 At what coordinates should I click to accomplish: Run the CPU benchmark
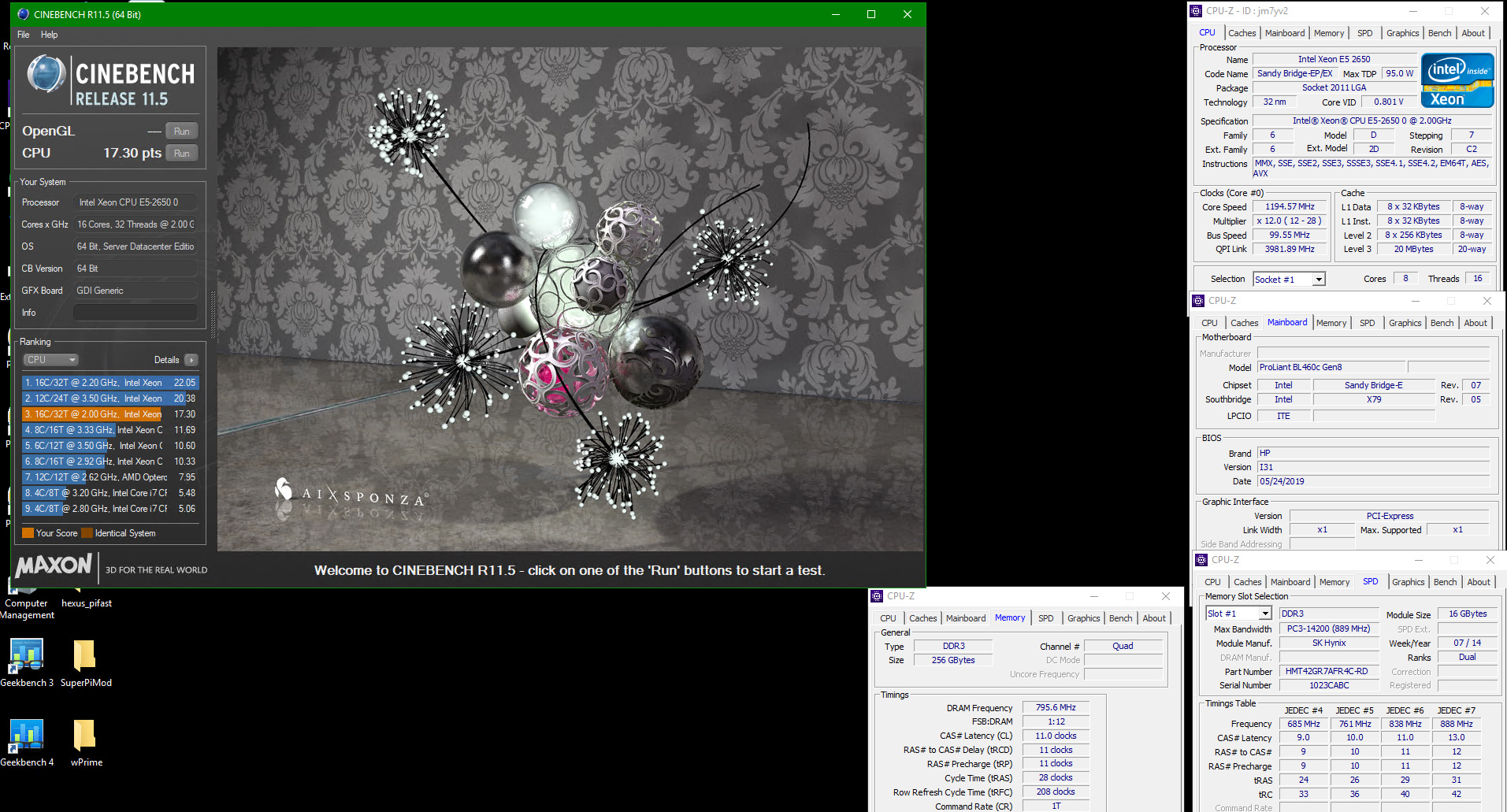point(182,153)
